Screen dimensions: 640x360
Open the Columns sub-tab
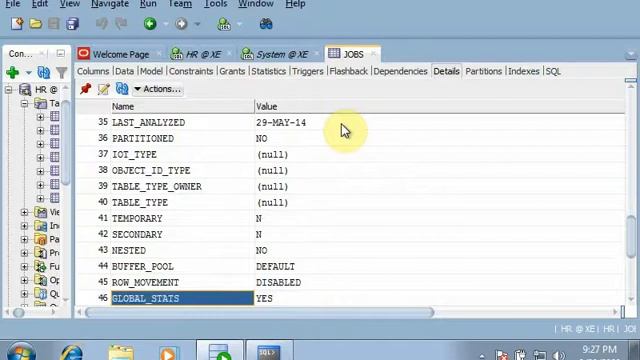[93, 71]
